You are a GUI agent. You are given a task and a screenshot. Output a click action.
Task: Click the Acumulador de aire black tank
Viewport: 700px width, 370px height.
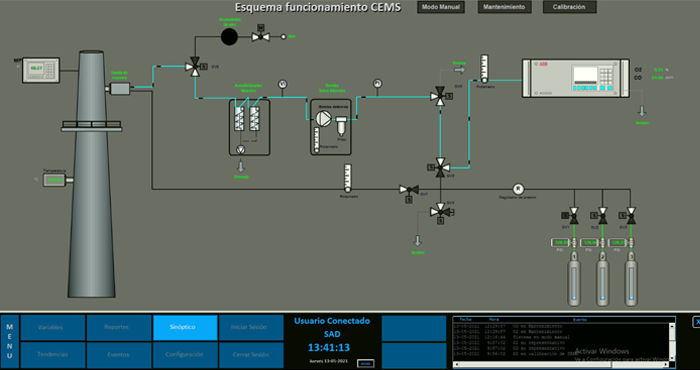tap(229, 37)
